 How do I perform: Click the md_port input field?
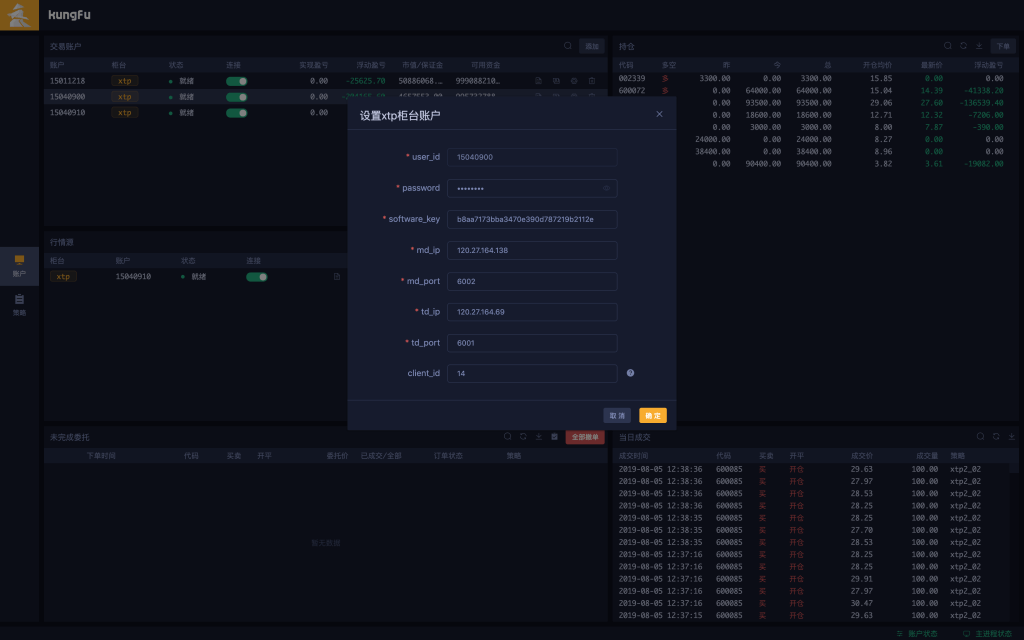532,281
